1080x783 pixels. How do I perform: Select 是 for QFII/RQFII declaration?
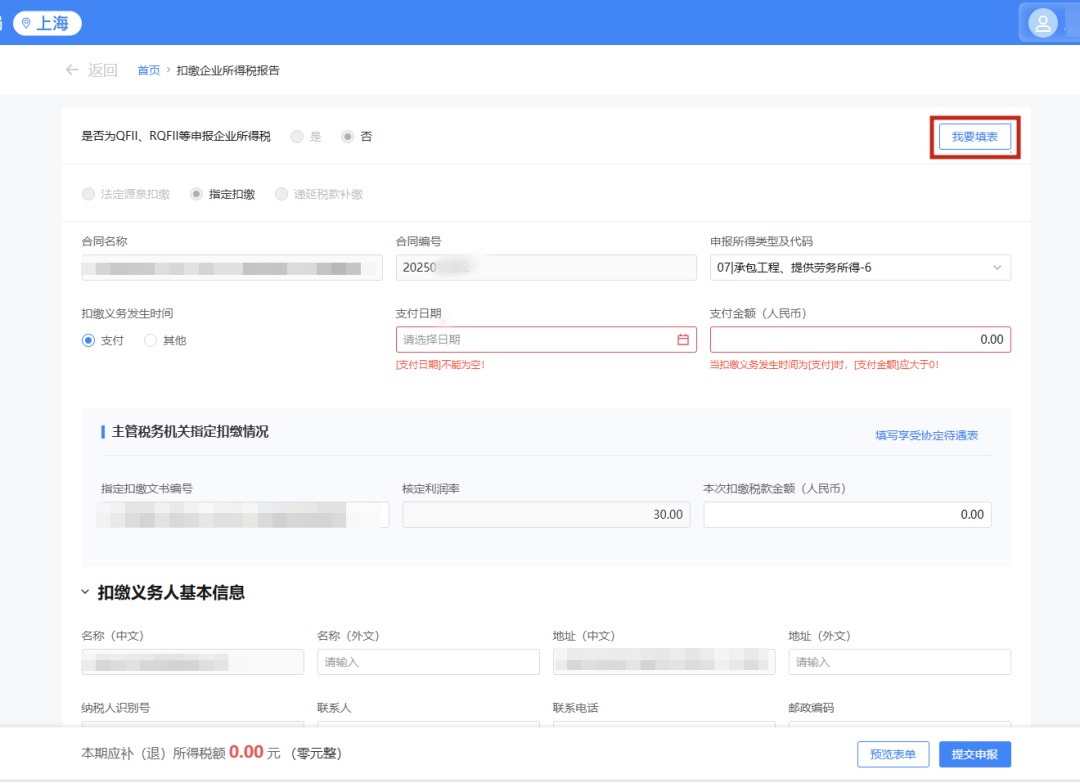click(297, 136)
